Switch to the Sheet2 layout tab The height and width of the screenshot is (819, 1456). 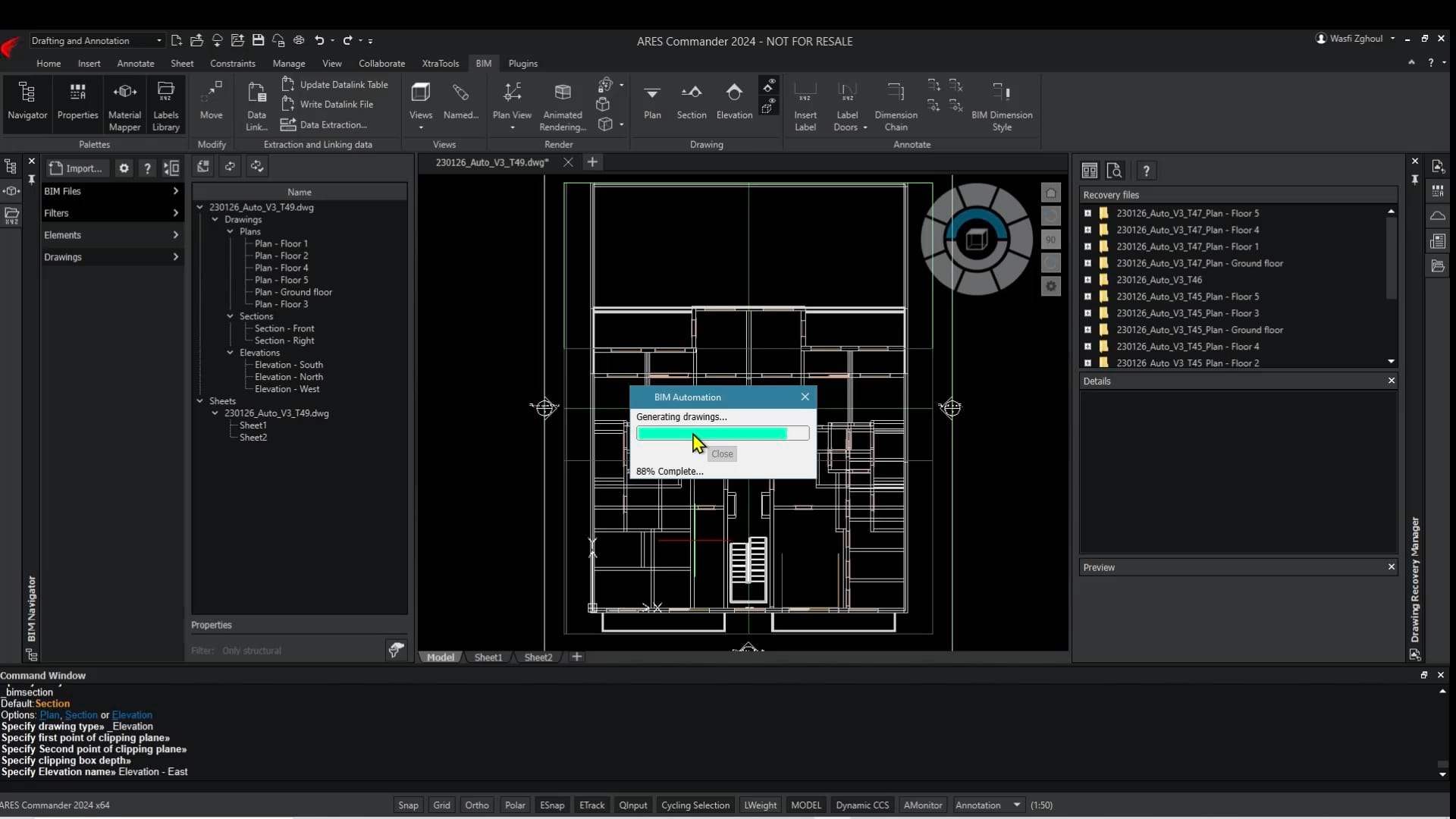click(538, 657)
